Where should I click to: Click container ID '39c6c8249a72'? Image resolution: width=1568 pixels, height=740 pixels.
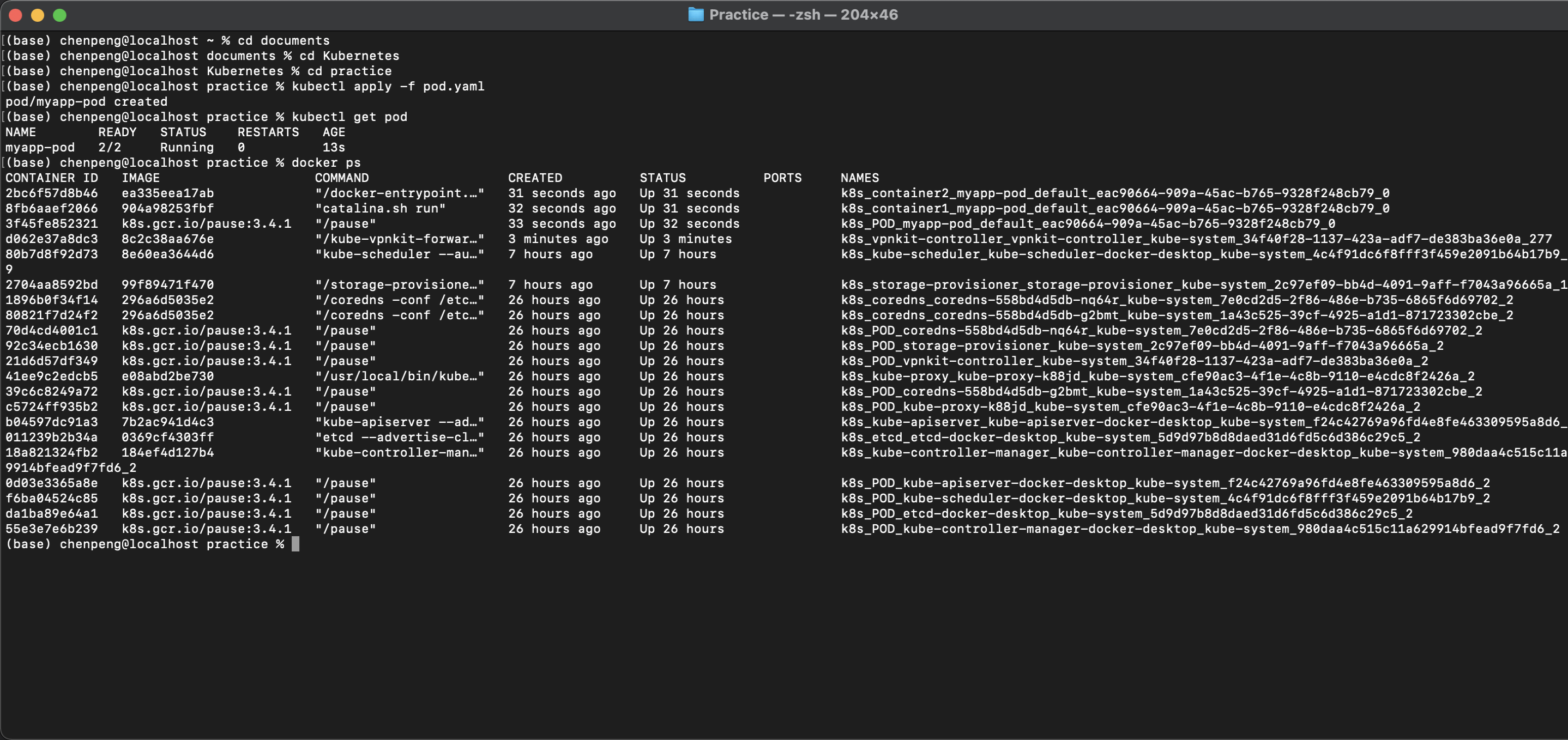[x=52, y=391]
